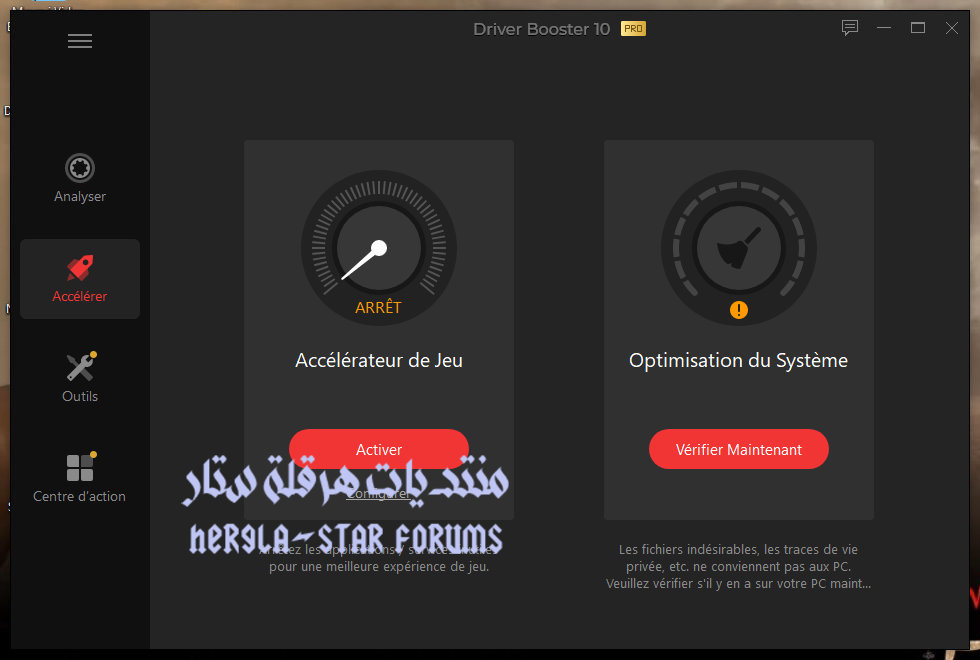
Task: Click the system optimisation broom dial
Action: (739, 248)
